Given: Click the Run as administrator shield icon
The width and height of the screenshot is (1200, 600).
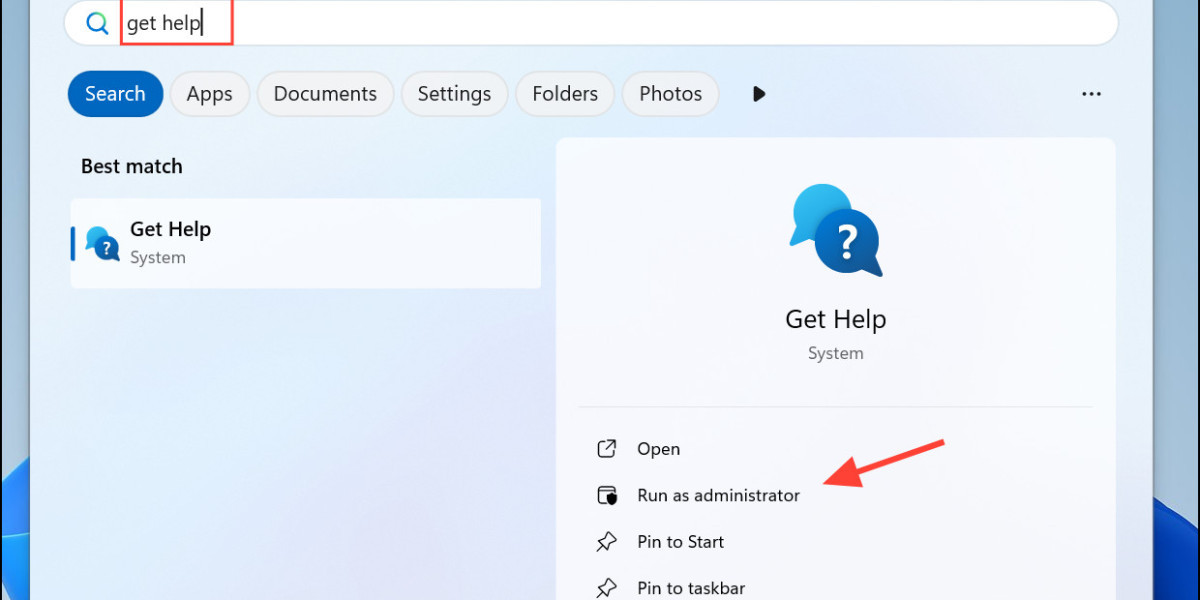Looking at the screenshot, I should click(606, 495).
